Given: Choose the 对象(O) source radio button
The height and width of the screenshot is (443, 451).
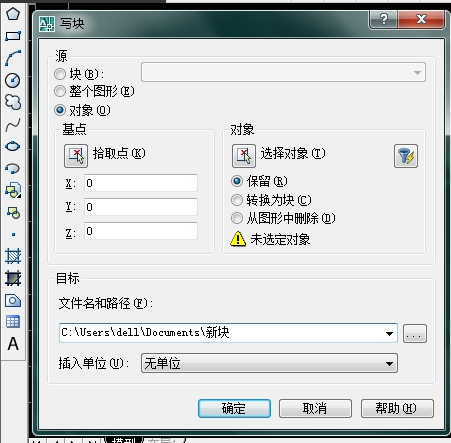Looking at the screenshot, I should (60, 110).
